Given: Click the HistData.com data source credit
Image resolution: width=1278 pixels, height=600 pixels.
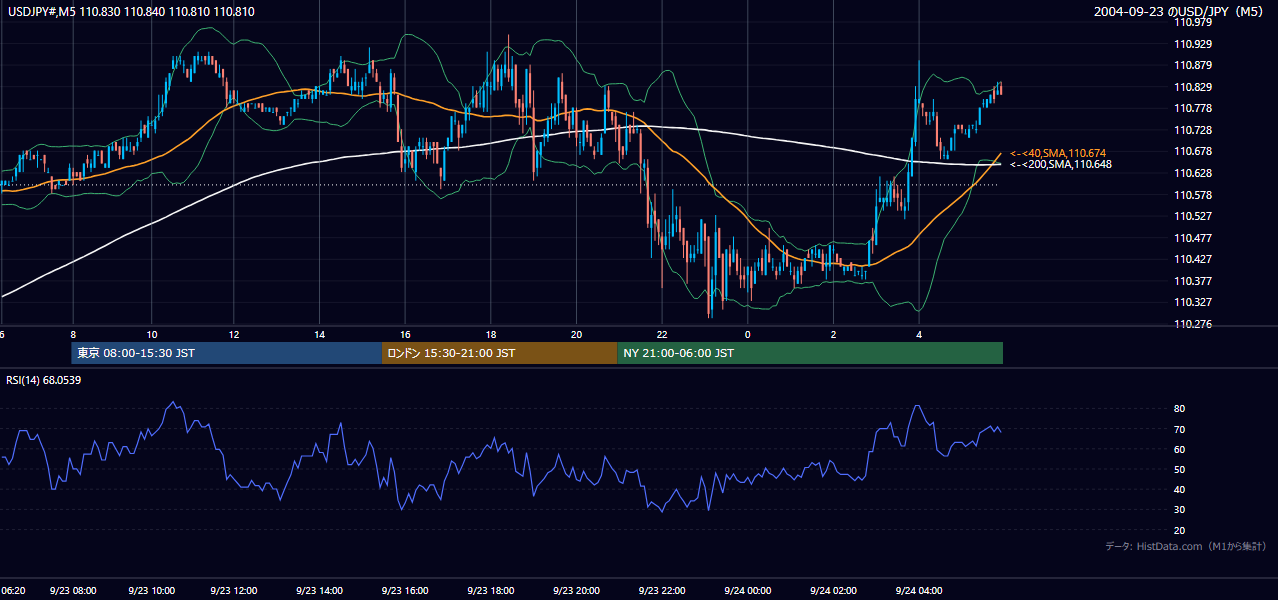Looking at the screenshot, I should tap(1185, 546).
